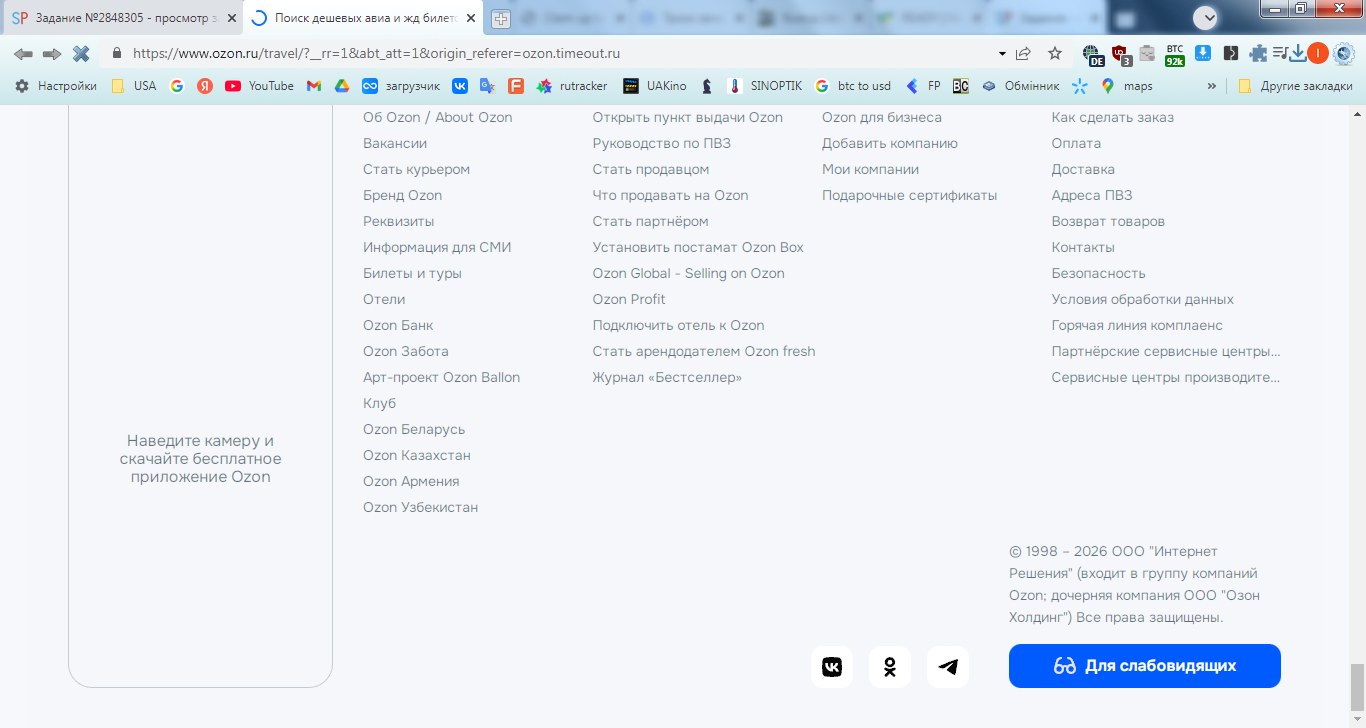Screen dimensions: 1366x728
Task: Go back with the browser back arrow
Action: [x=23, y=54]
